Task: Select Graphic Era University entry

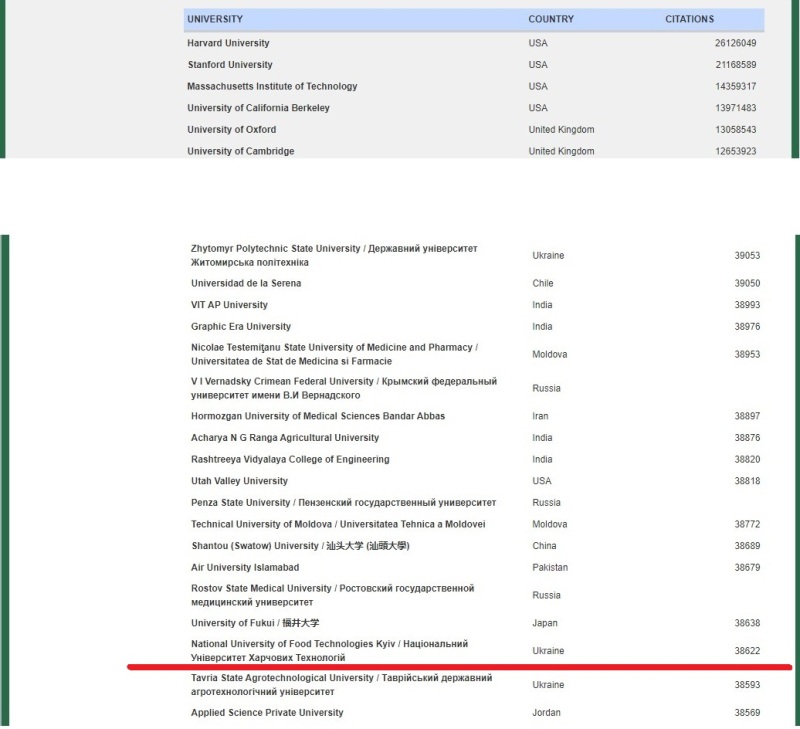Action: click(x=241, y=326)
